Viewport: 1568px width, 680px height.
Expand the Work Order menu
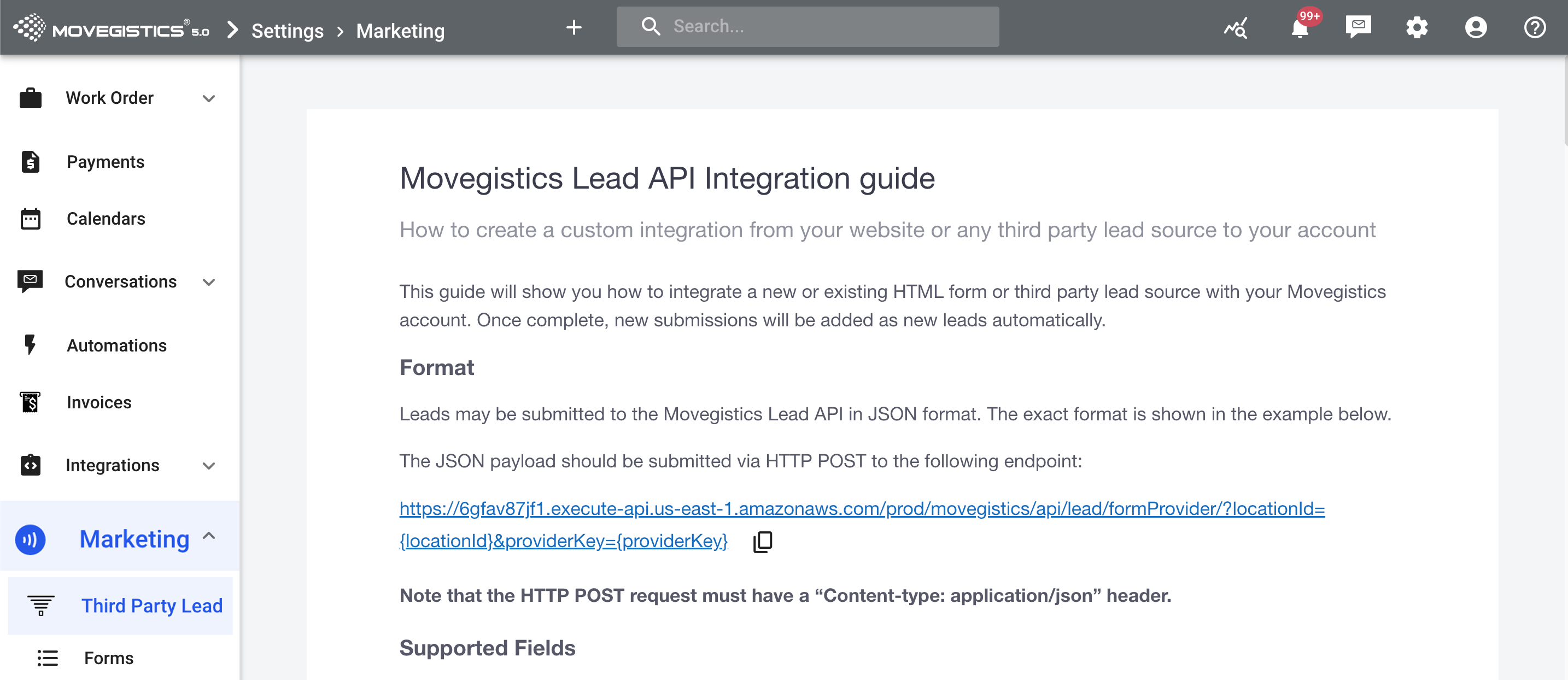click(209, 98)
